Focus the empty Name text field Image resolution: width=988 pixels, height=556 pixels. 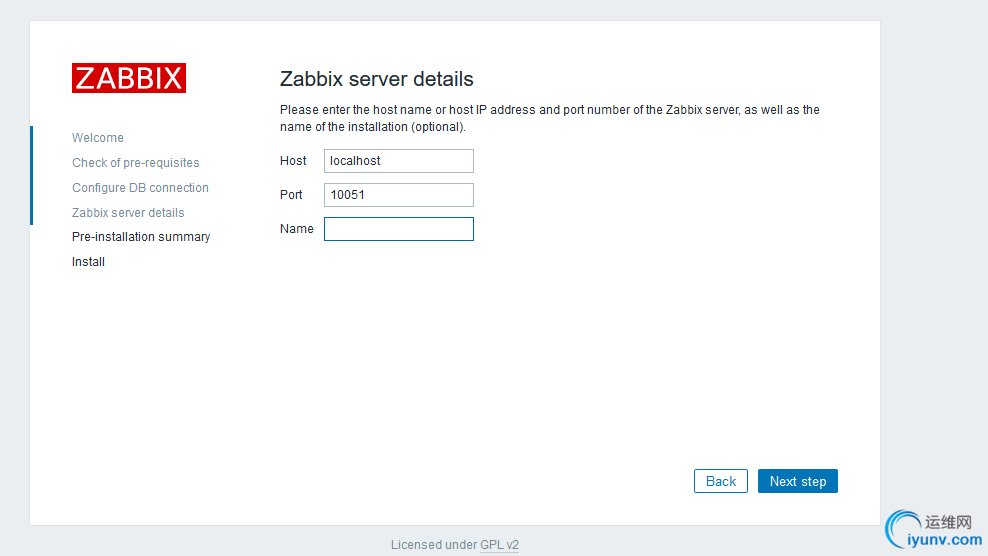(398, 229)
